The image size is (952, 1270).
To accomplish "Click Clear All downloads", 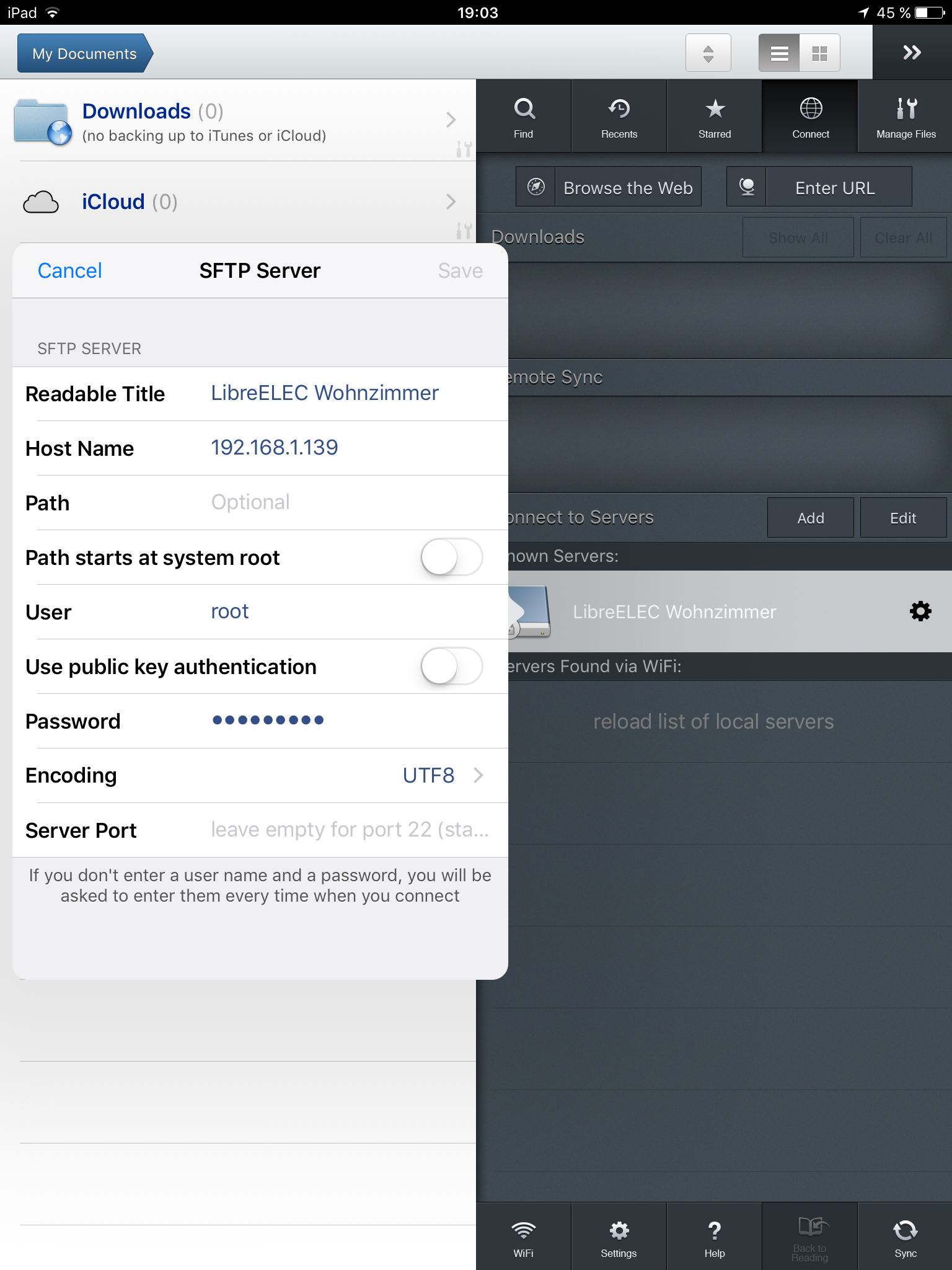I will pos(903,238).
